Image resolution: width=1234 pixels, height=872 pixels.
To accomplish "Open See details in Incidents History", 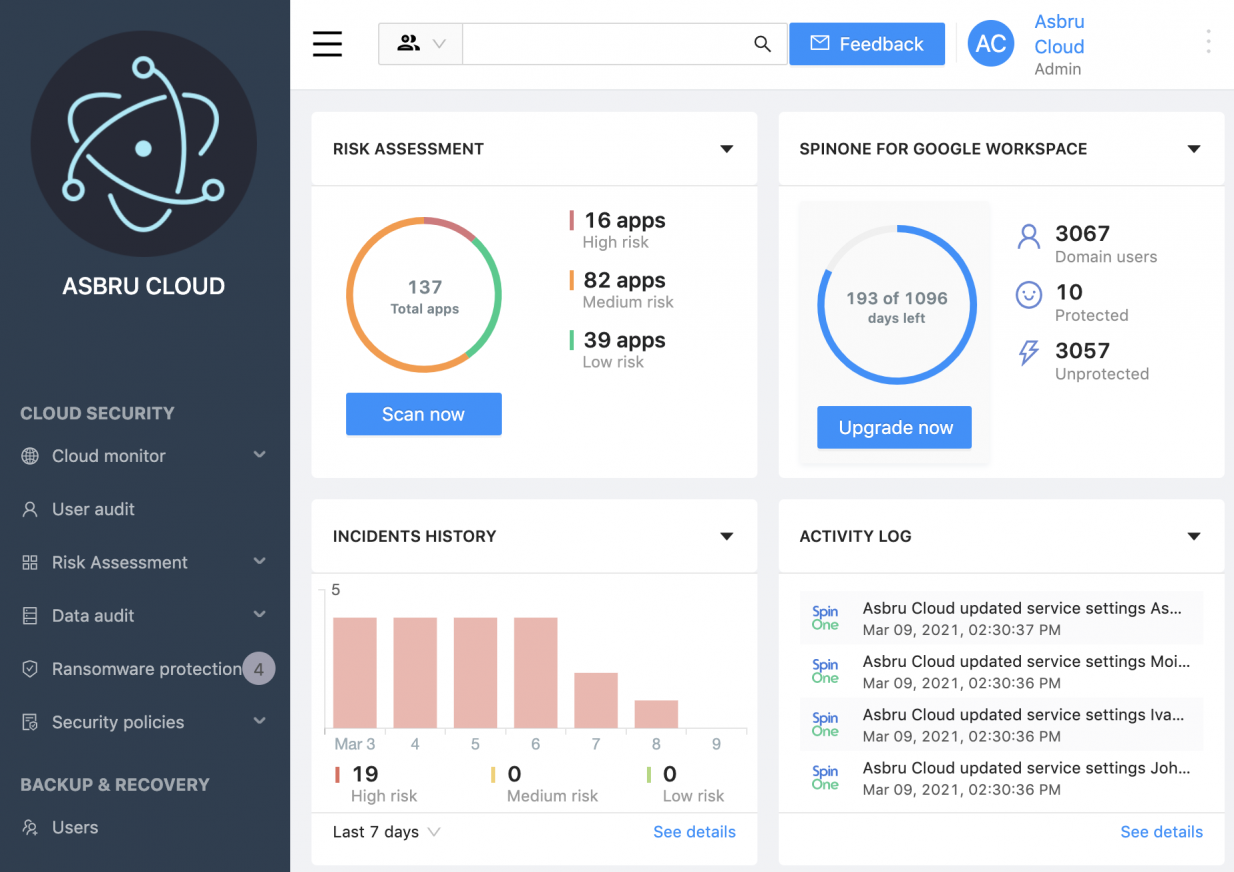I will (x=694, y=832).
